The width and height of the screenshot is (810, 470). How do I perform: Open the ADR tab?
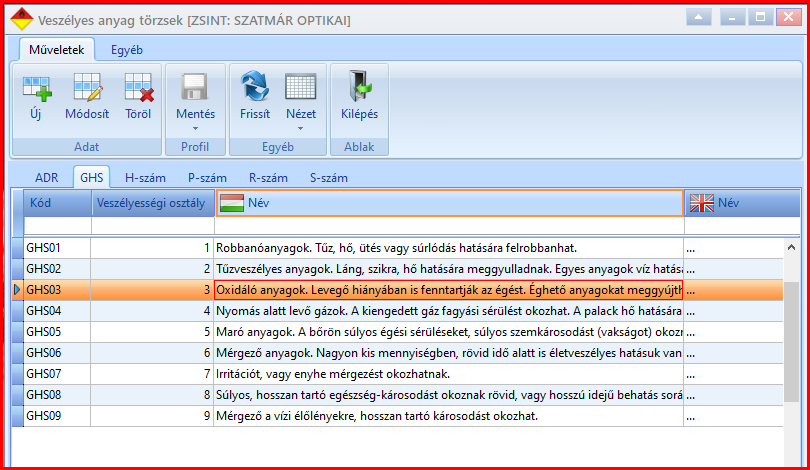(x=46, y=178)
